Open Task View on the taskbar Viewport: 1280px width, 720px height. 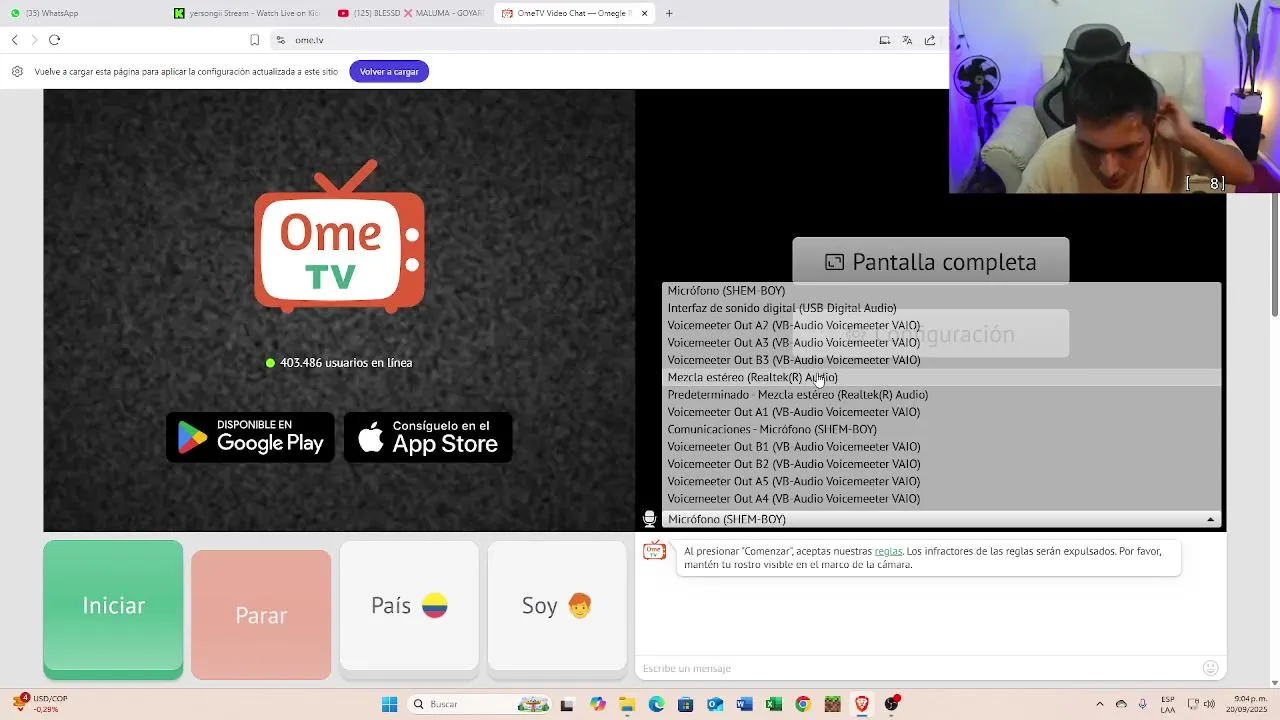[567, 704]
